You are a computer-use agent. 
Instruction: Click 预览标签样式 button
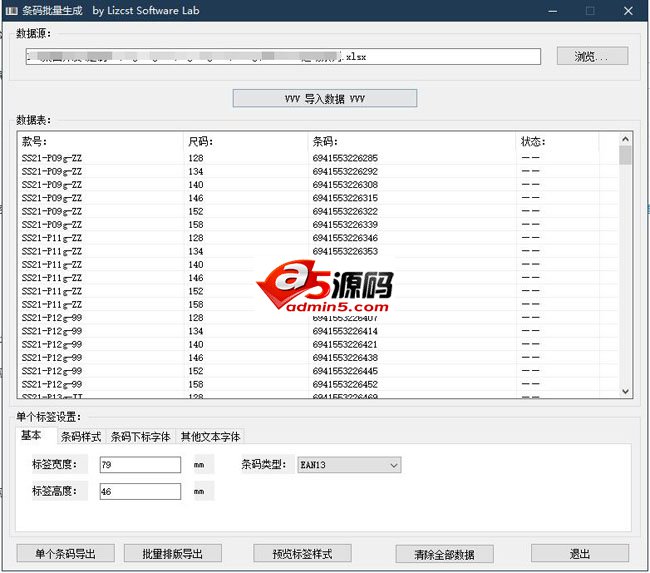point(302,554)
